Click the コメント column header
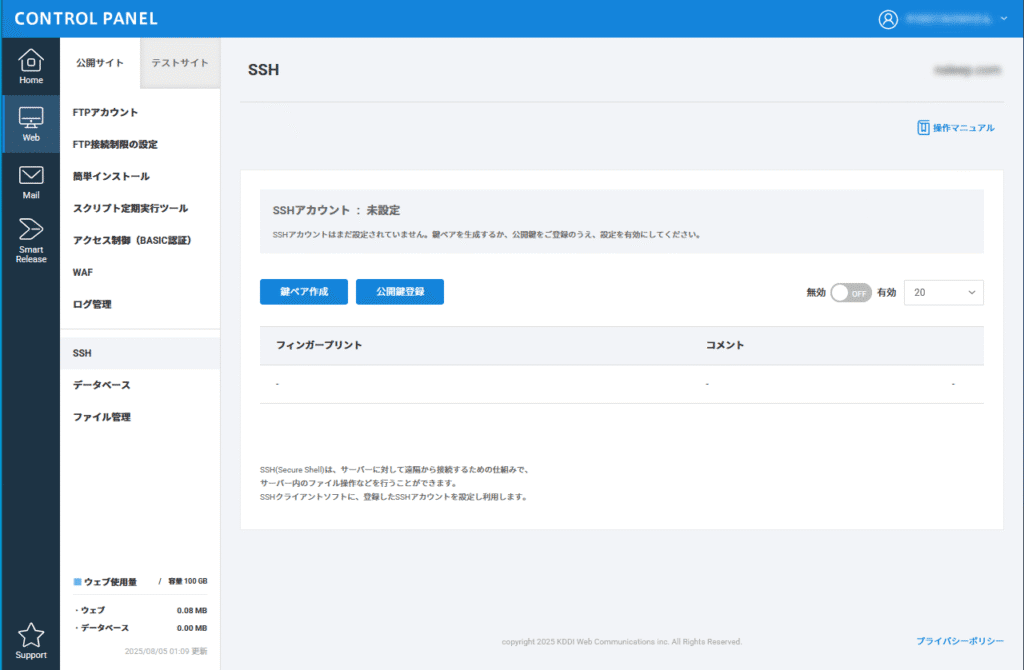The image size is (1024, 670). tap(725, 345)
